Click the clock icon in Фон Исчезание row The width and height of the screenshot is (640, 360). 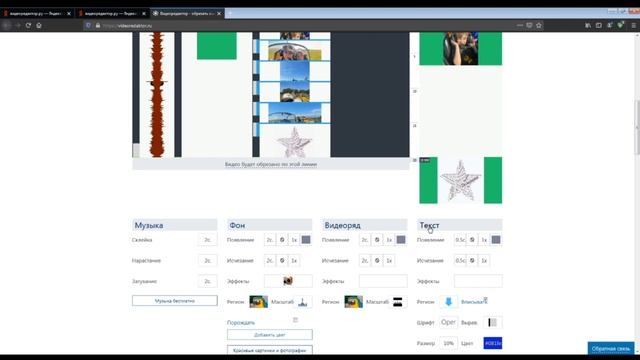point(282,260)
